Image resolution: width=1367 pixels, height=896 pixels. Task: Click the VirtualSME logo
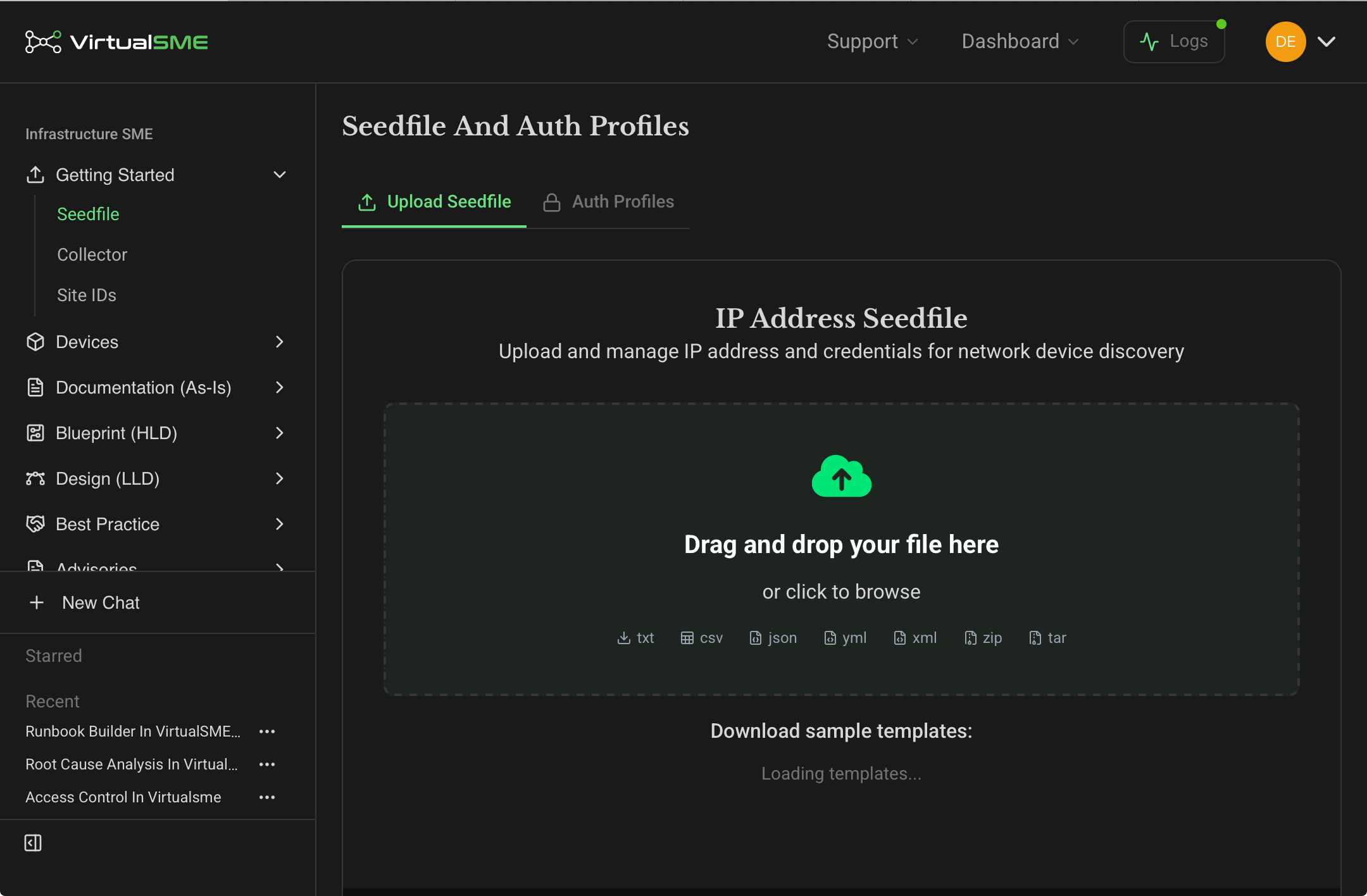(x=116, y=42)
